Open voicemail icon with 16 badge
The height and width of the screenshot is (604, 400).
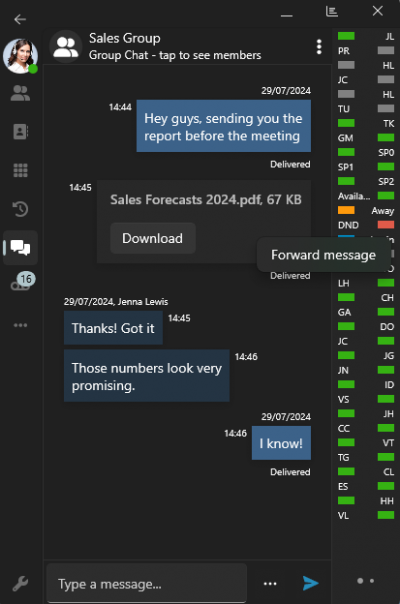tap(22, 282)
